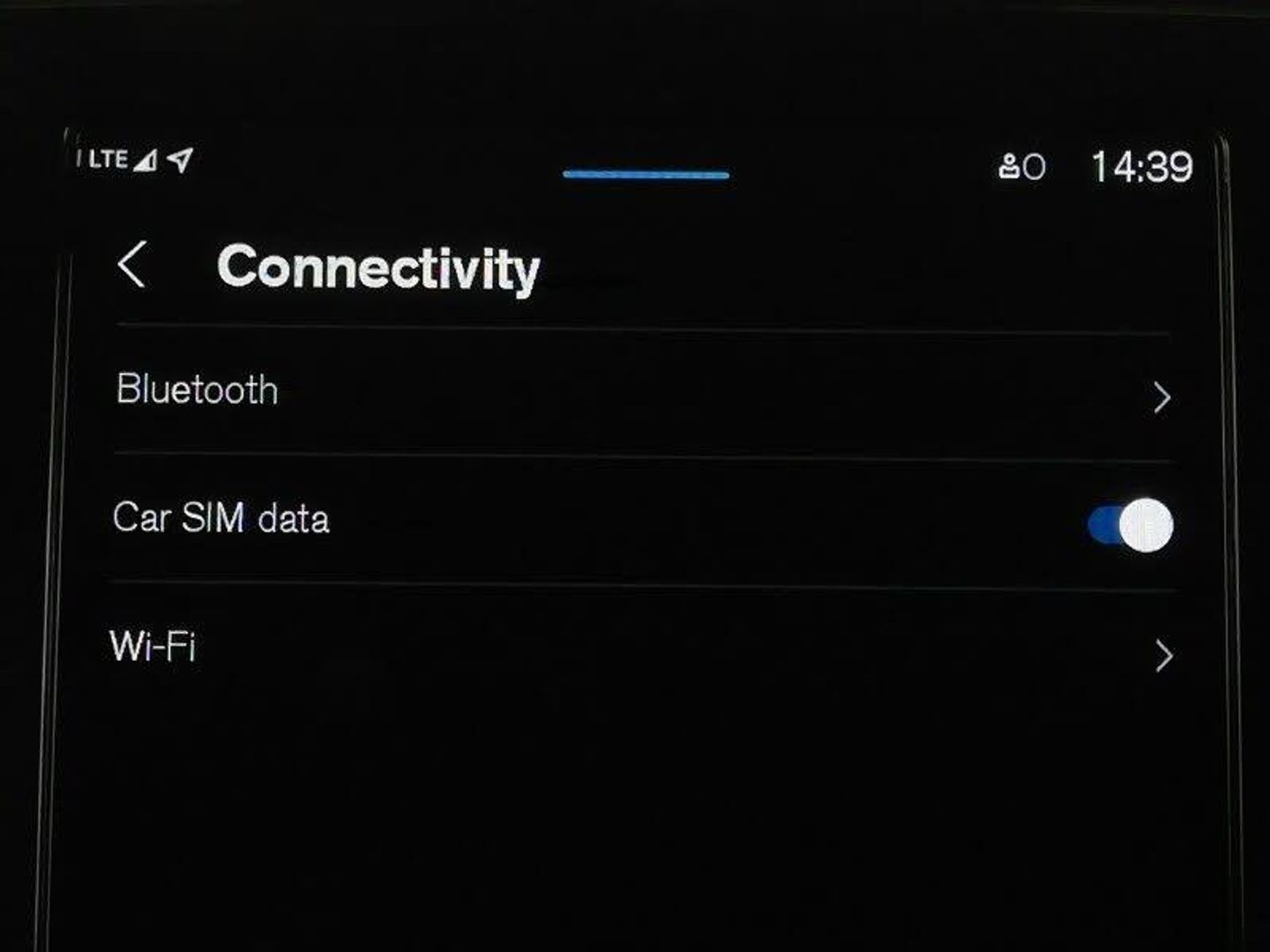Open the Bluetooth menu item
The width and height of the screenshot is (1270, 952).
tap(198, 390)
